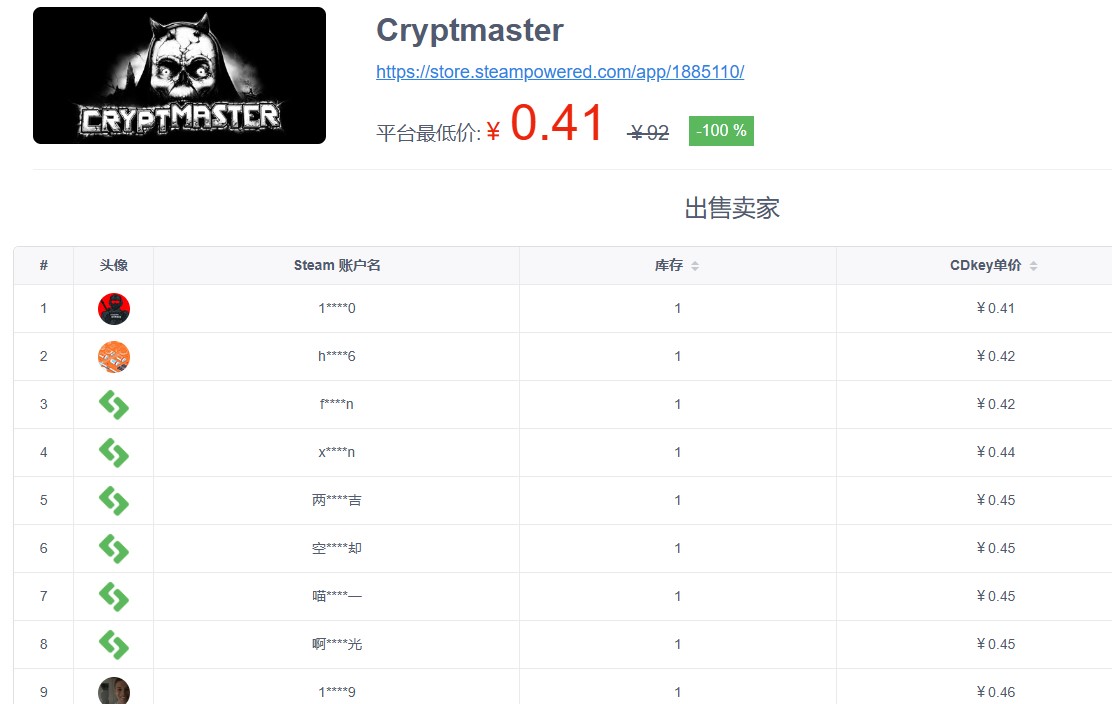The width and height of the screenshot is (1112, 704).
Task: Click the green default avatar of seller f****n
Action: [x=114, y=405]
